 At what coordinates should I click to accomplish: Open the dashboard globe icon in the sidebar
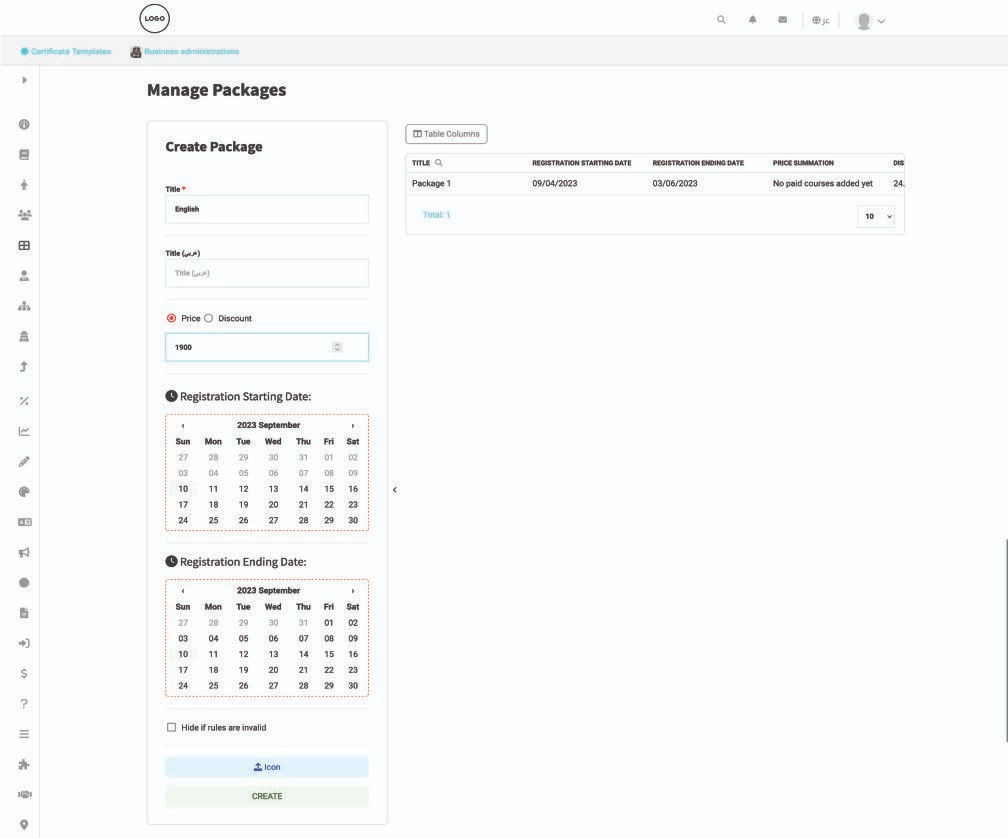[24, 125]
